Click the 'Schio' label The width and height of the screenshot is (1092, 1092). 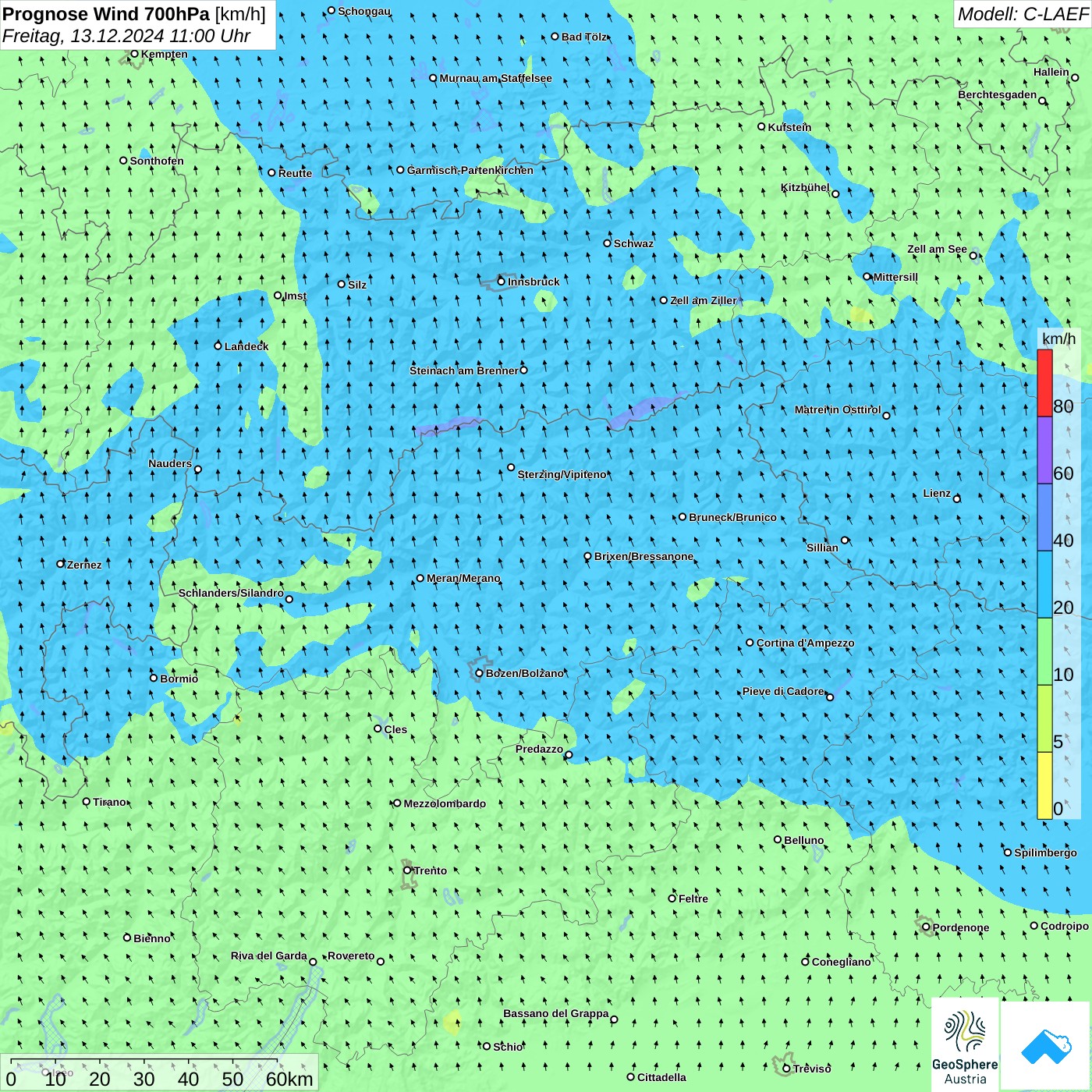pyautogui.click(x=509, y=1047)
